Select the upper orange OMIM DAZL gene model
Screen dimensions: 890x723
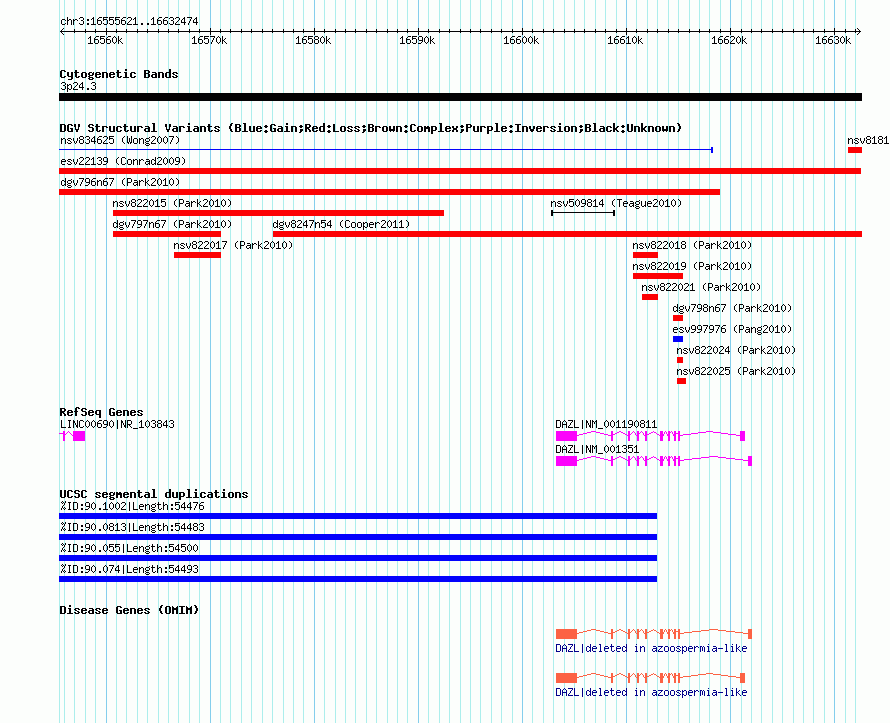654,633
